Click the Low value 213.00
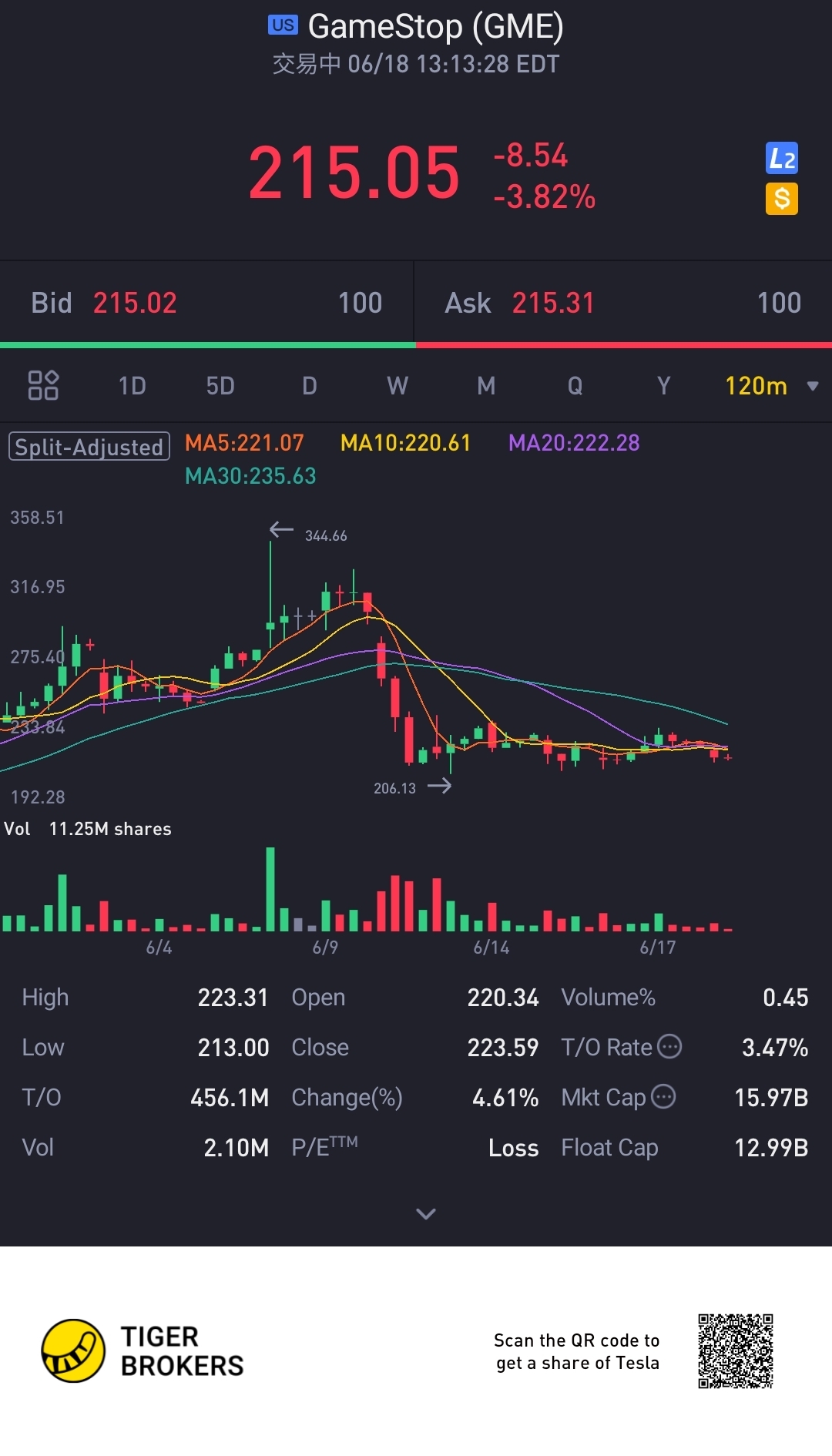 [233, 1048]
